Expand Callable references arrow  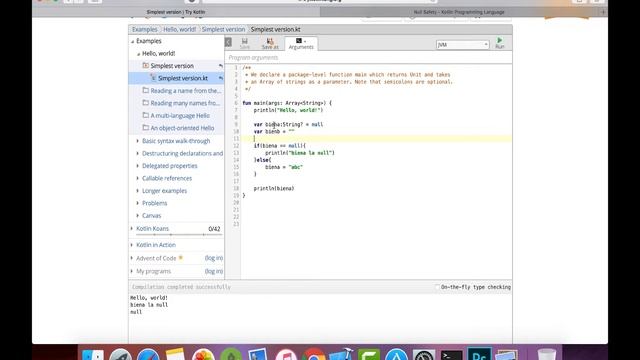pyautogui.click(x=138, y=178)
